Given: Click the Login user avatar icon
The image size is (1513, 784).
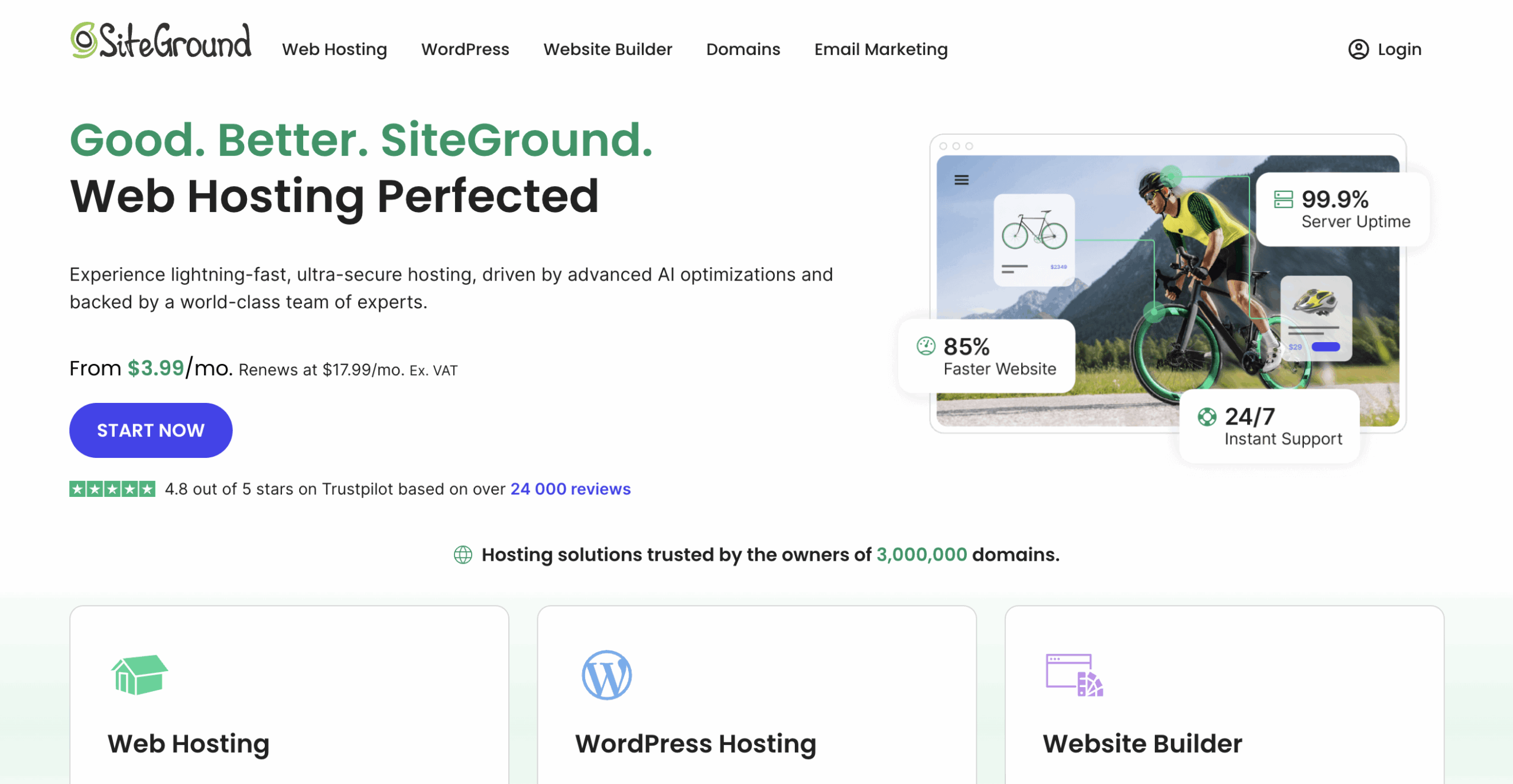Looking at the screenshot, I should tap(1358, 49).
